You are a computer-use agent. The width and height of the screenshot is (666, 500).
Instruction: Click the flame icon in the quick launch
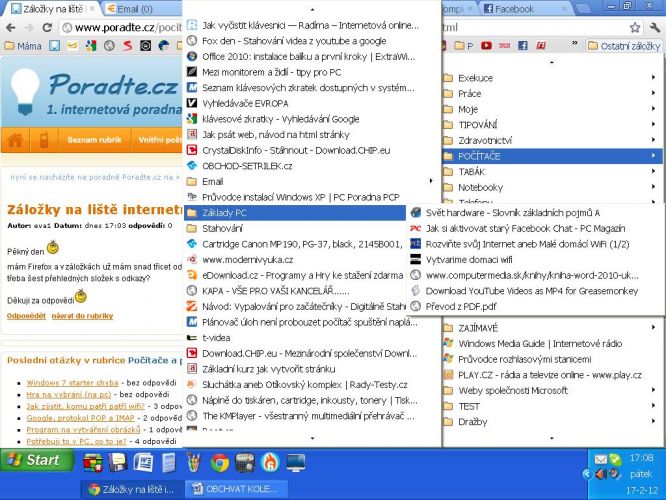click(270, 462)
